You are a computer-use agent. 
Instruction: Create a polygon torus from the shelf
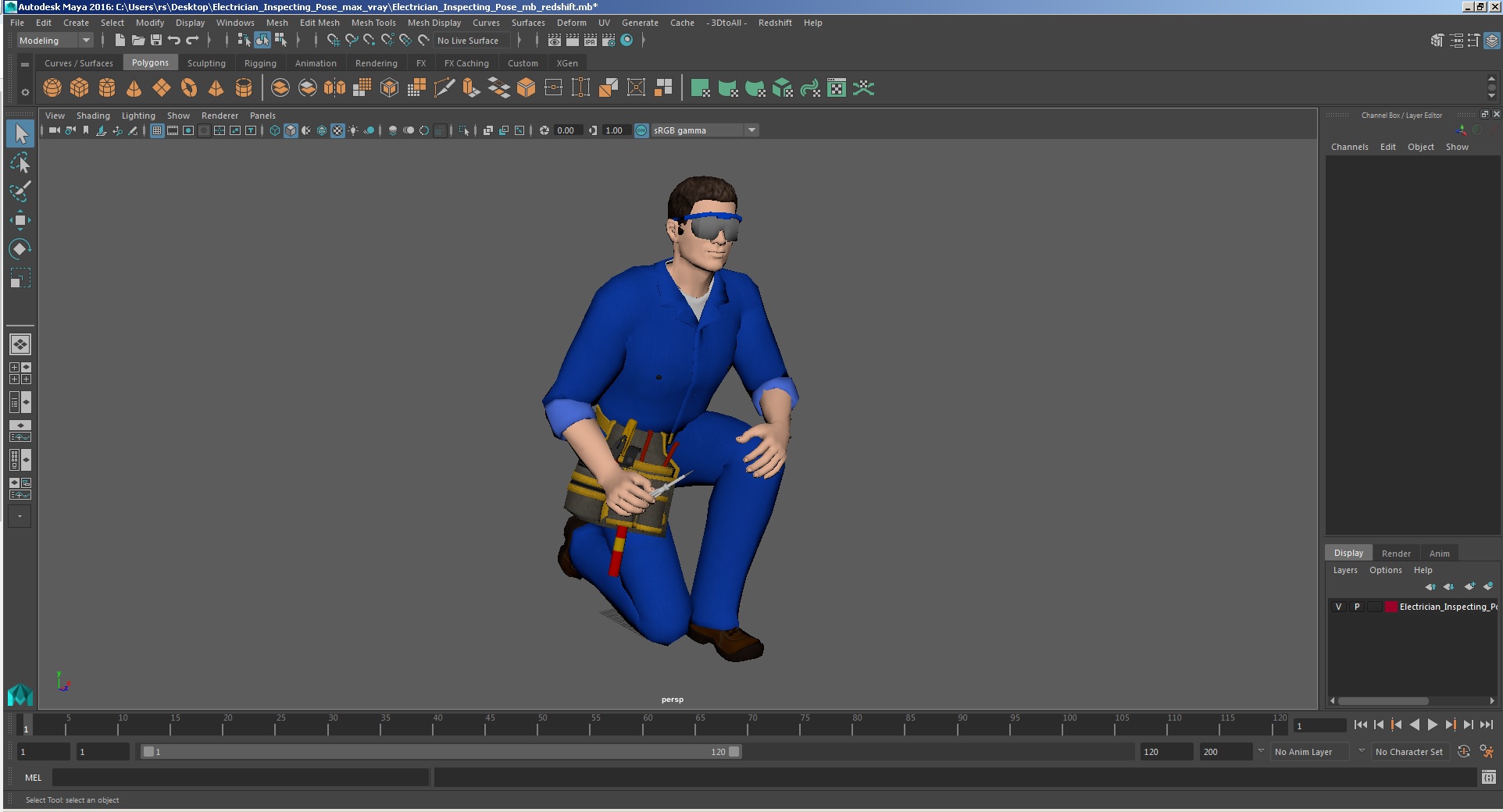[189, 88]
